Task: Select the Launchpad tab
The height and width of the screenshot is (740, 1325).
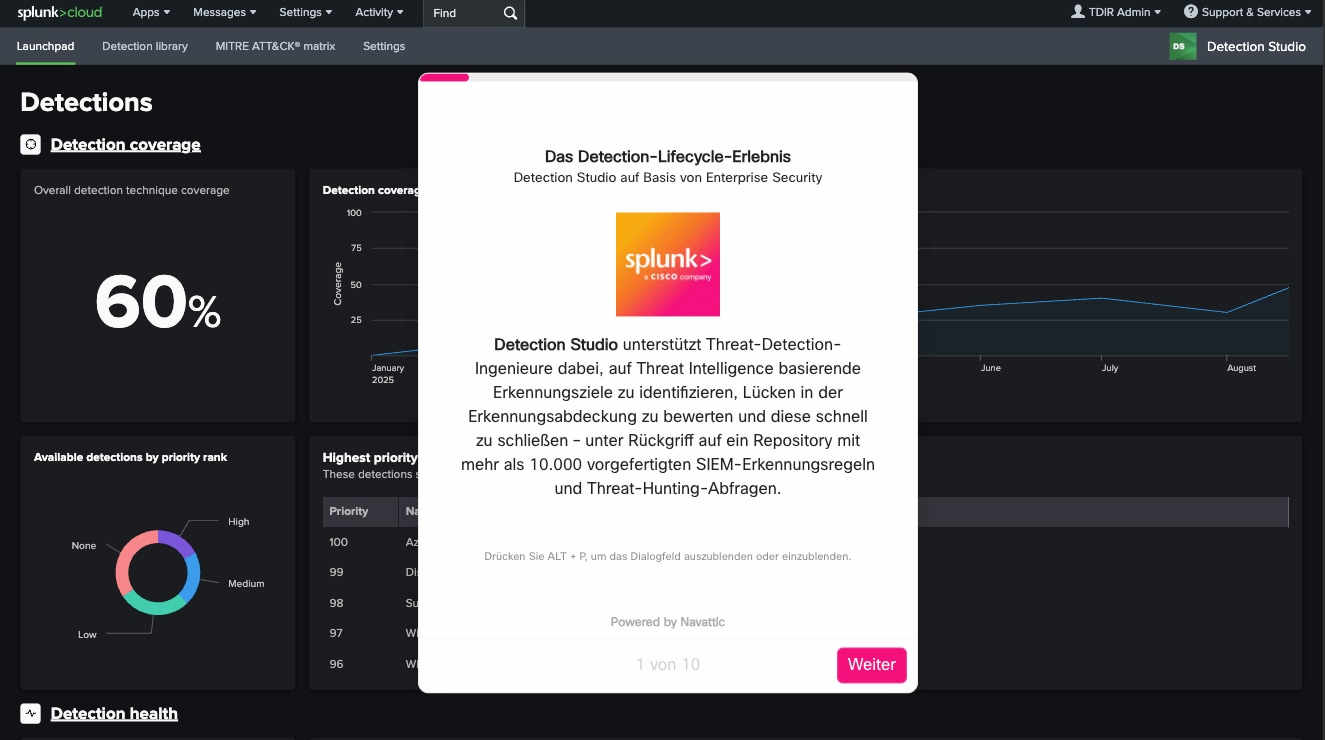Action: [45, 46]
